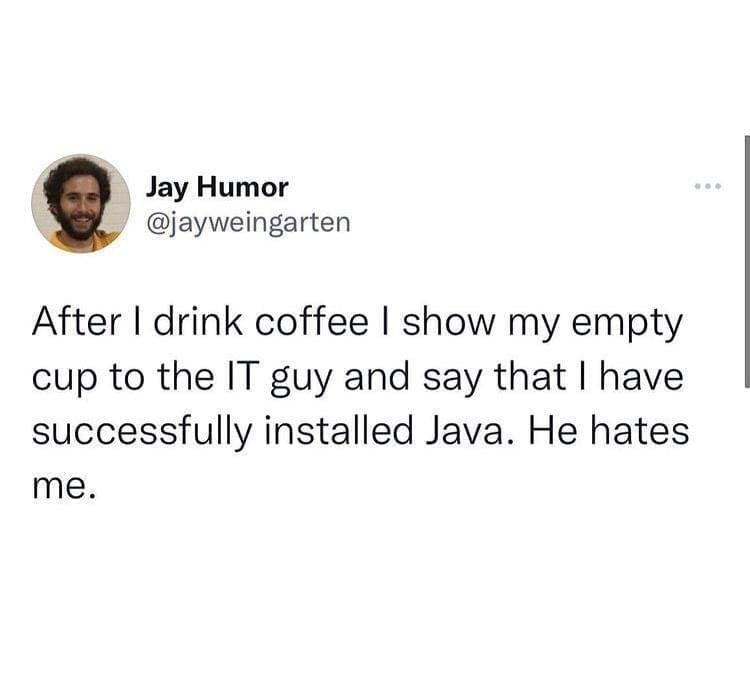Viewport: 750px width, 691px height.
Task: Click the Jay Humor display name
Action: [x=217, y=187]
